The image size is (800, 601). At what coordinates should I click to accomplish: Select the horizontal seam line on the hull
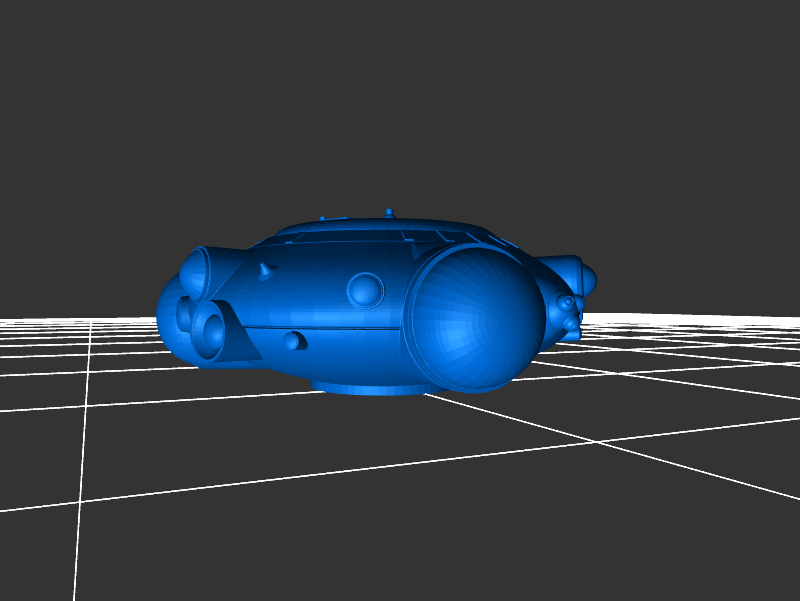[x=330, y=327]
